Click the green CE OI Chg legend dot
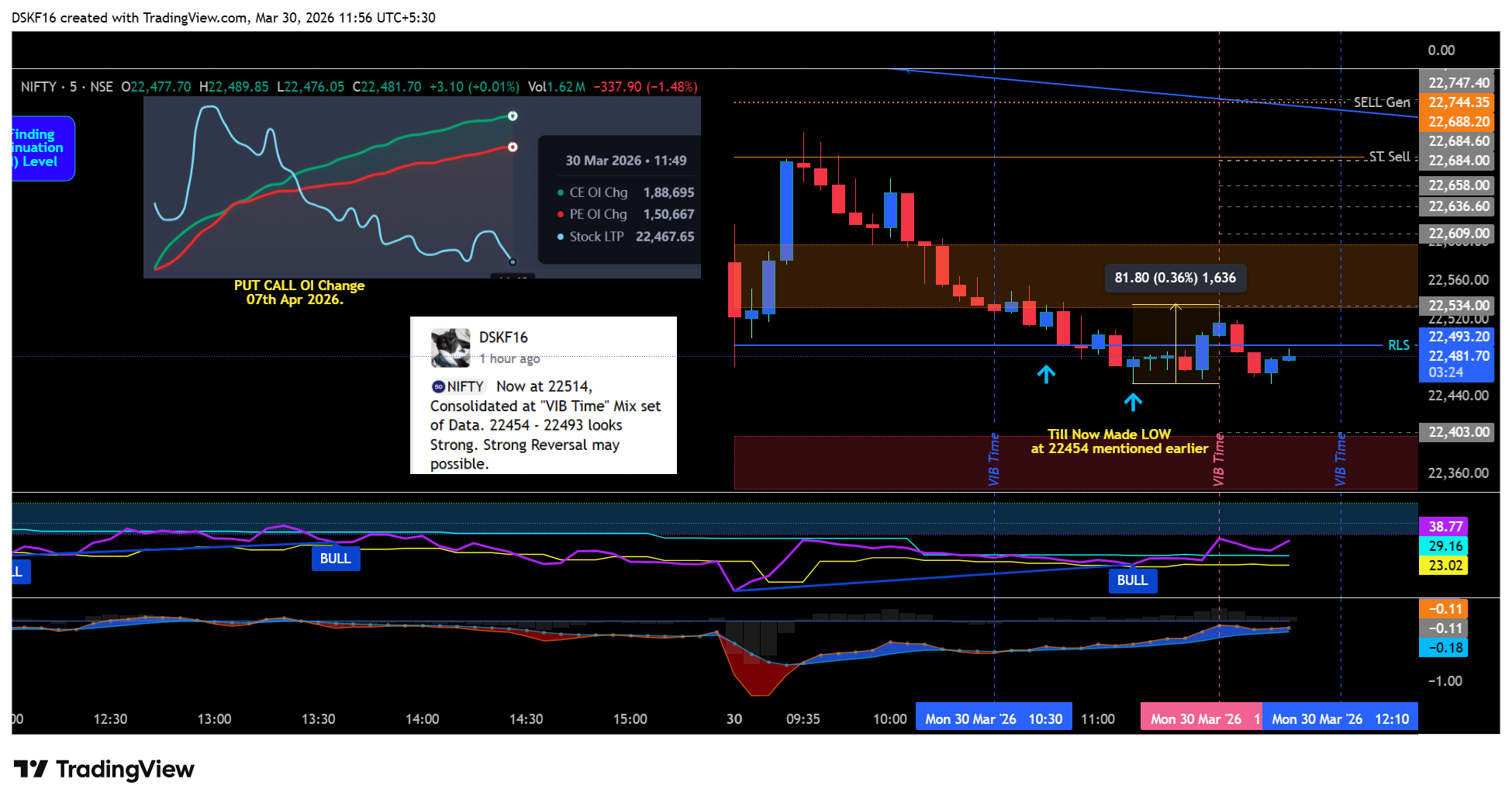Image resolution: width=1512 pixels, height=803 pixels. 561,192
